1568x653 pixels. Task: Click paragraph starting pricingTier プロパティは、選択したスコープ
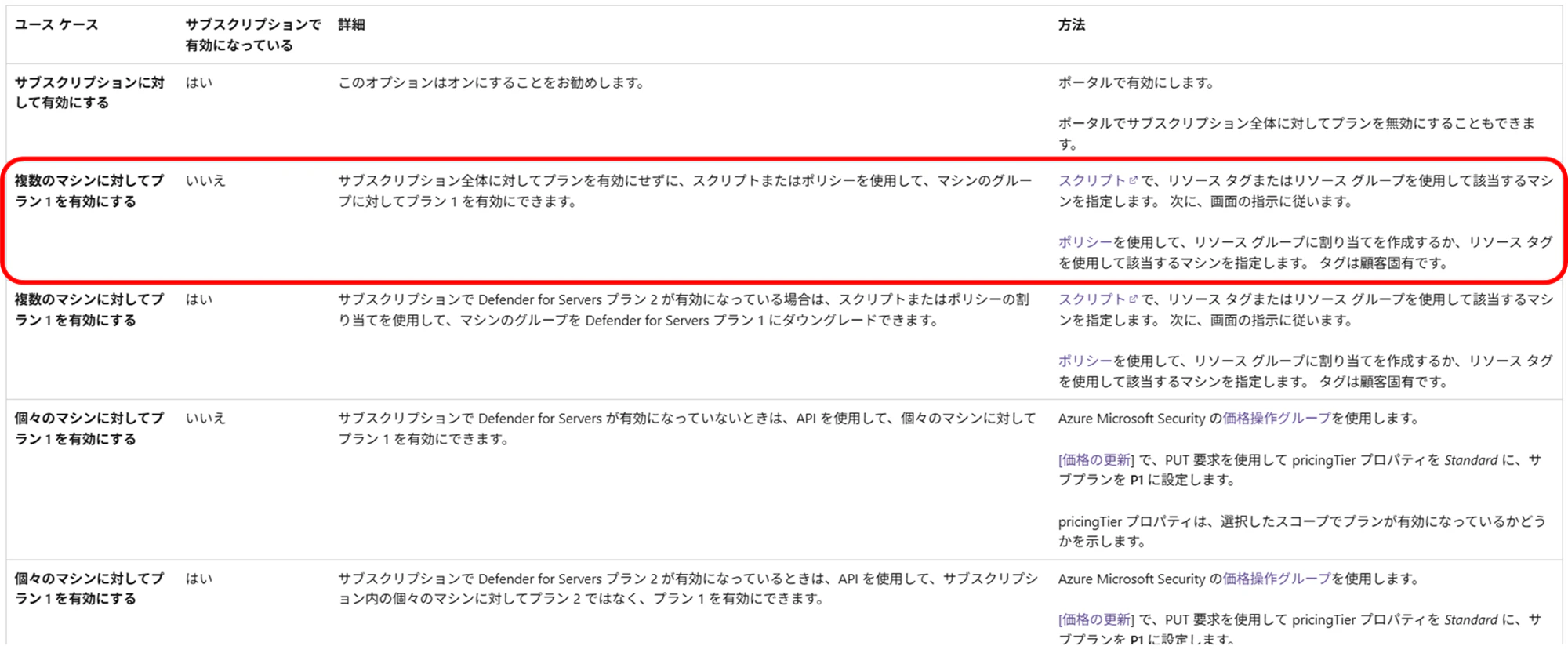(x=1302, y=531)
